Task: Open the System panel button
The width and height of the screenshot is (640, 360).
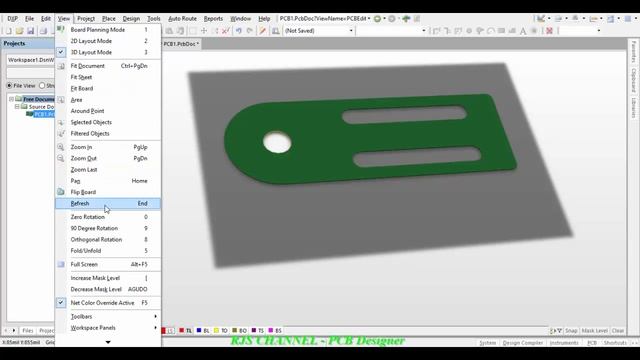Action: pos(487,343)
